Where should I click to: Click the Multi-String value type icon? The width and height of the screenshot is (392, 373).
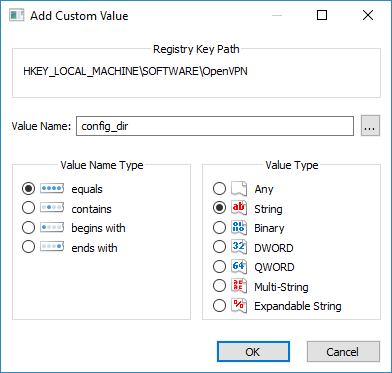point(239,286)
